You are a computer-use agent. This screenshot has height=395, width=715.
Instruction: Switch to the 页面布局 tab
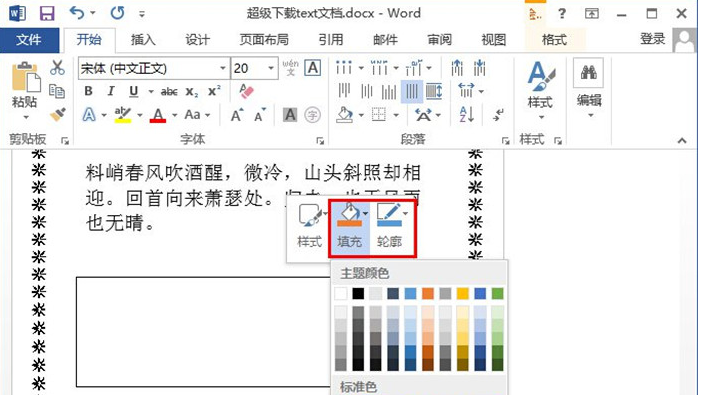(264, 40)
